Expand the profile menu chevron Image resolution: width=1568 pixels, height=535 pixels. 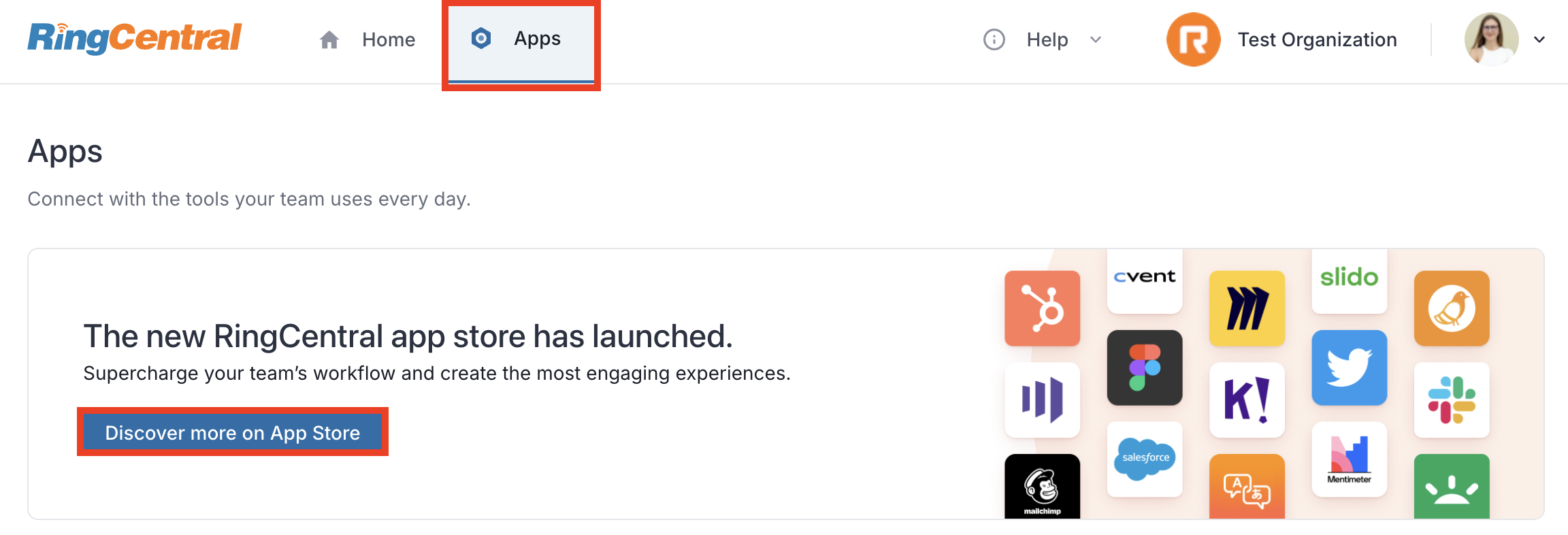click(1539, 39)
